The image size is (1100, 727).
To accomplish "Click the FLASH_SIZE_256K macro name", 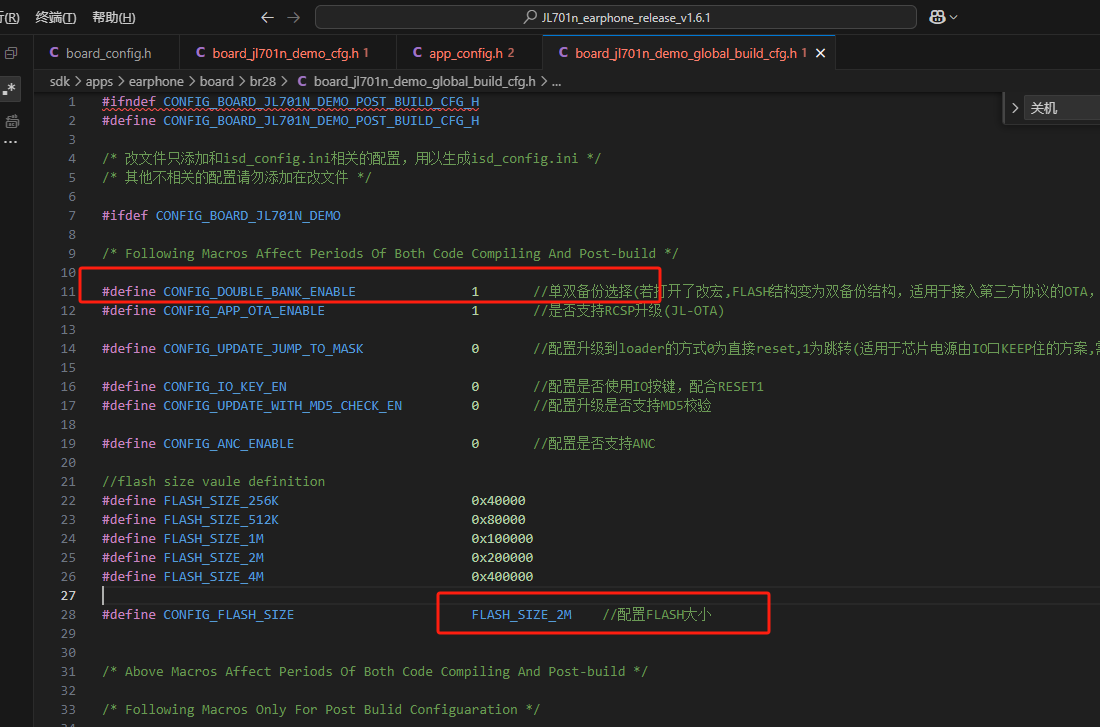I will click(221, 500).
